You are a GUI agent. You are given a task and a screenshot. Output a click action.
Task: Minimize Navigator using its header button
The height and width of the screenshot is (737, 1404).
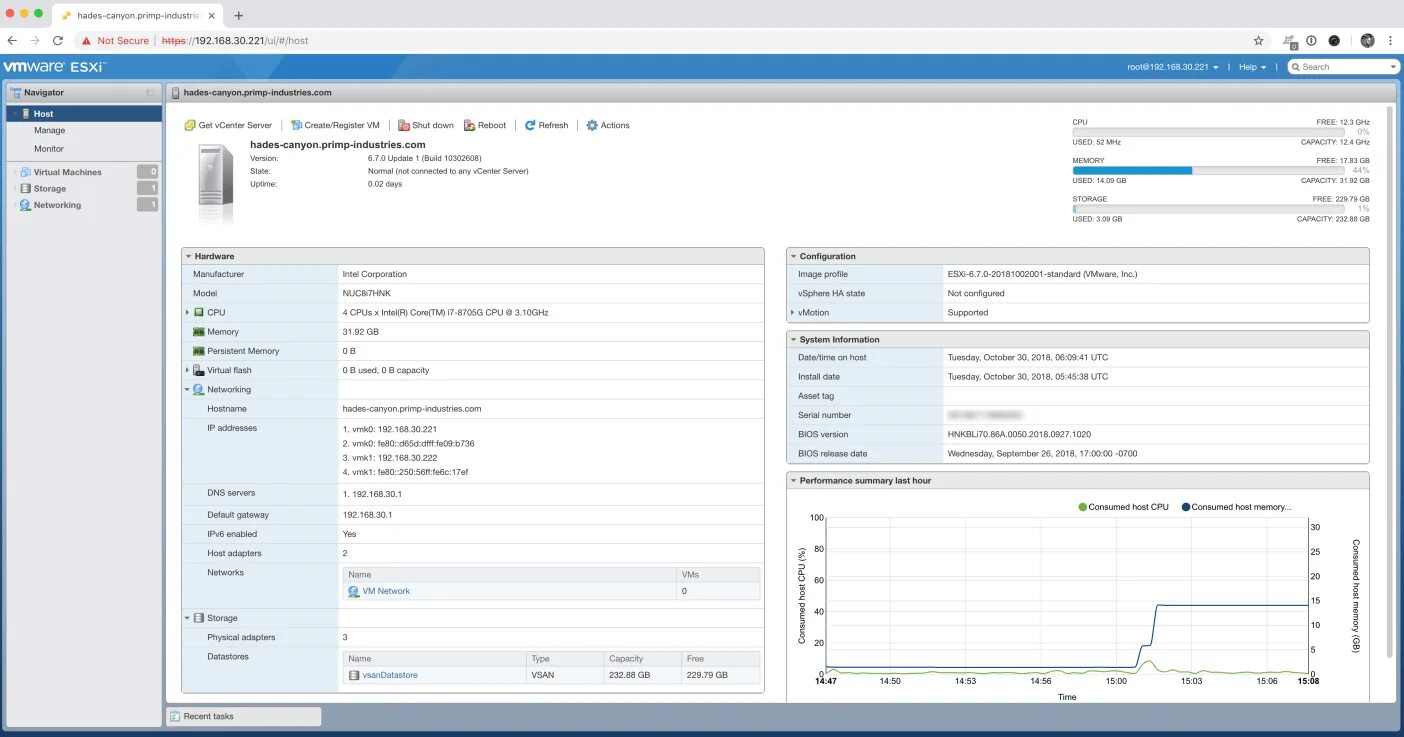(x=151, y=92)
